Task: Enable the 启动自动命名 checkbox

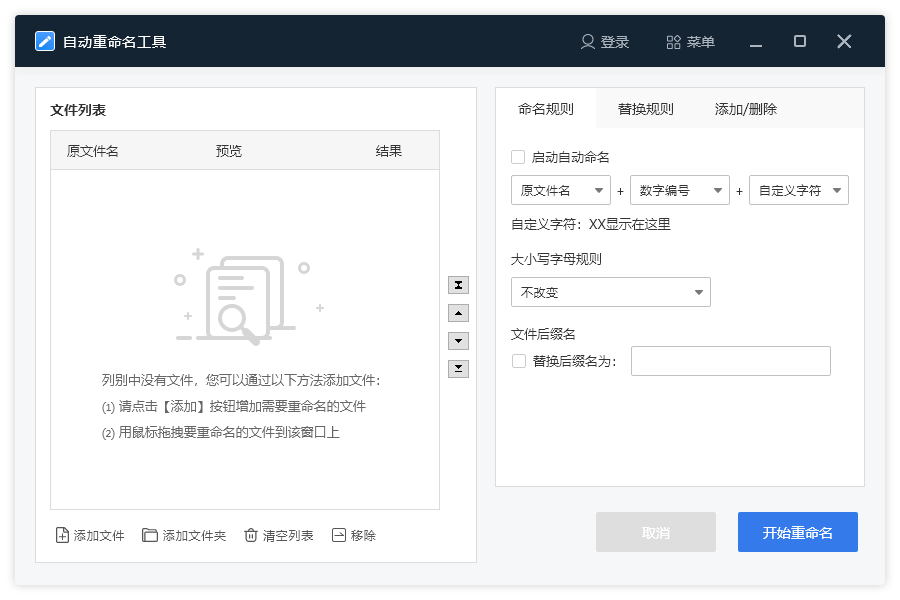Action: click(518, 157)
